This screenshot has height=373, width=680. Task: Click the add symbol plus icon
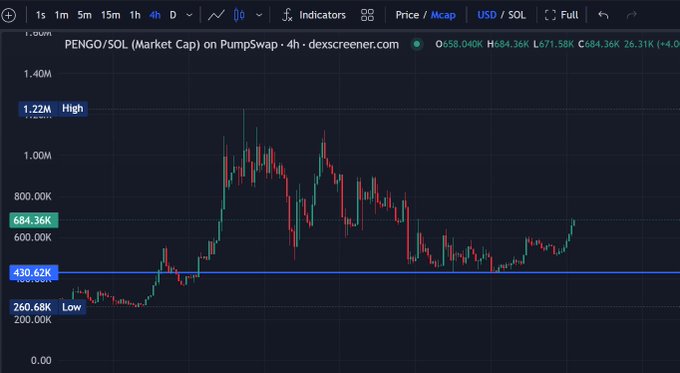[x=8, y=15]
